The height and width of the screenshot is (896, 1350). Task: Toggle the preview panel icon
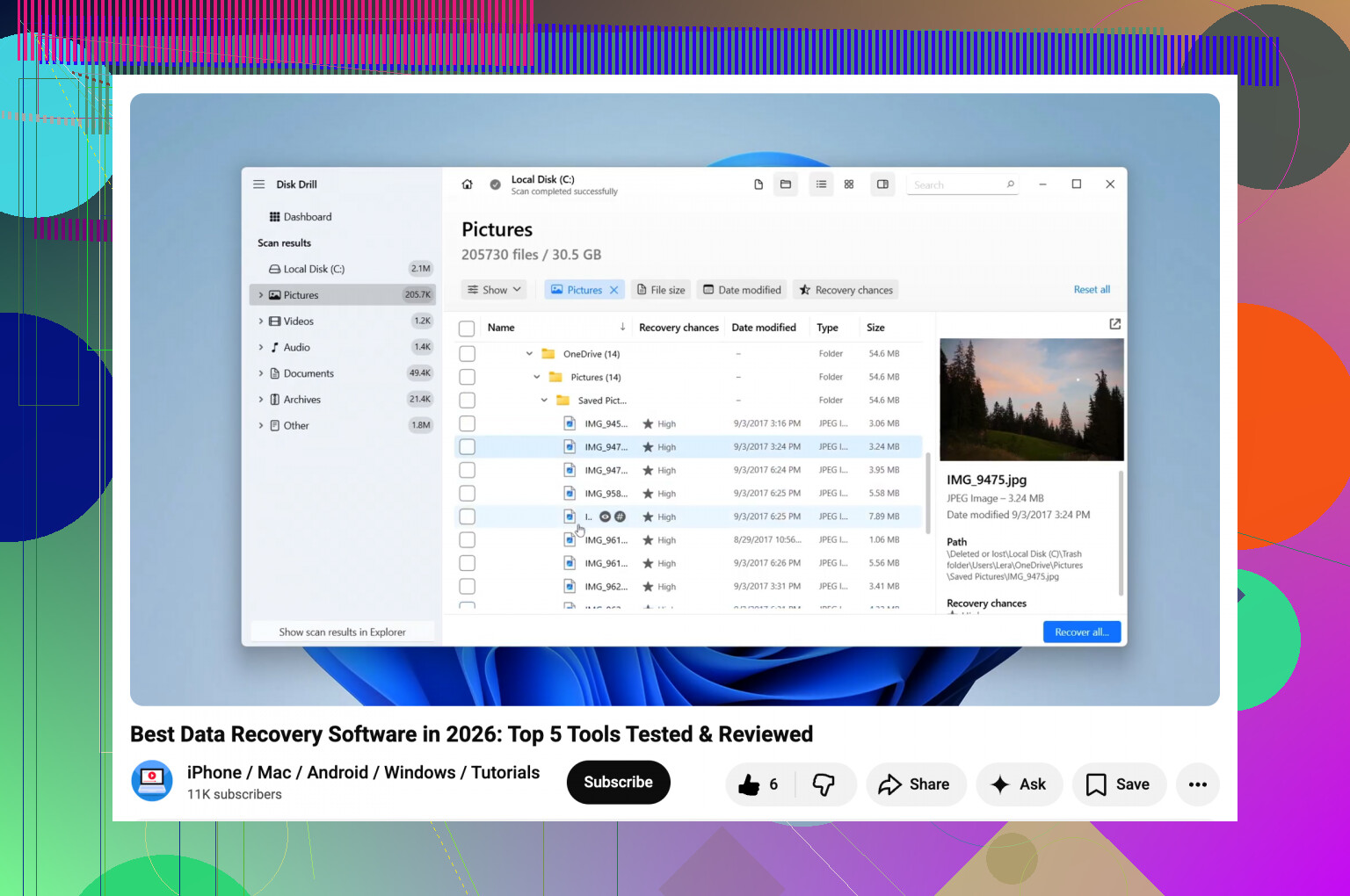pyautogui.click(x=882, y=184)
